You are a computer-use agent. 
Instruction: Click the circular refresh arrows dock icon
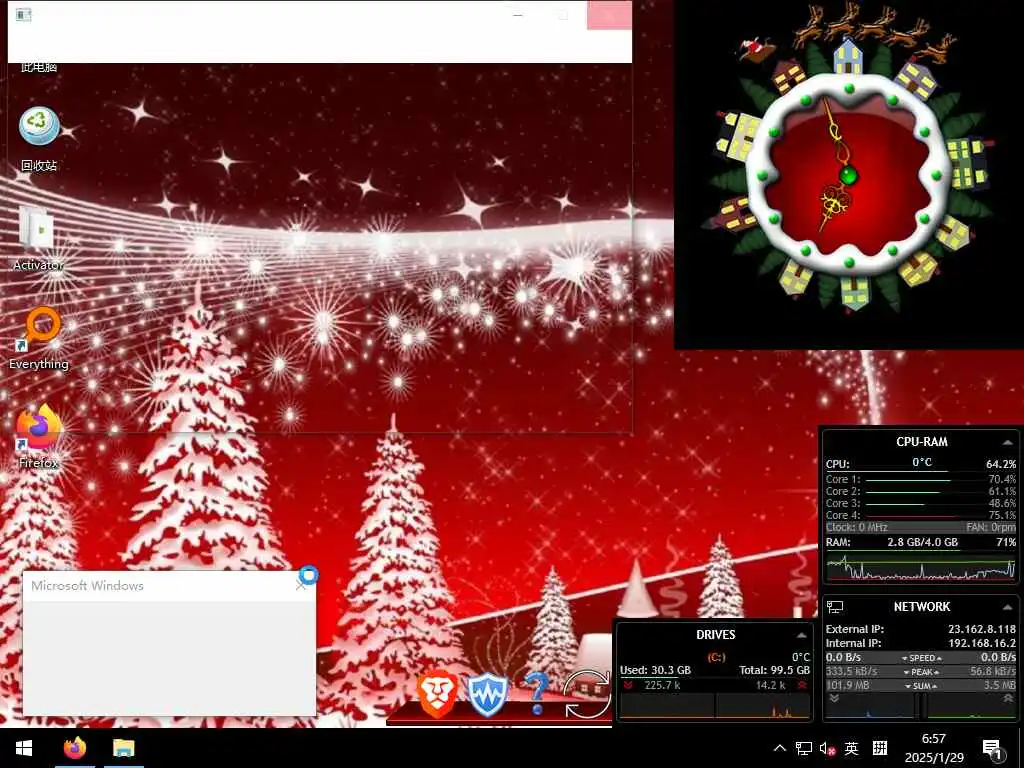point(586,695)
